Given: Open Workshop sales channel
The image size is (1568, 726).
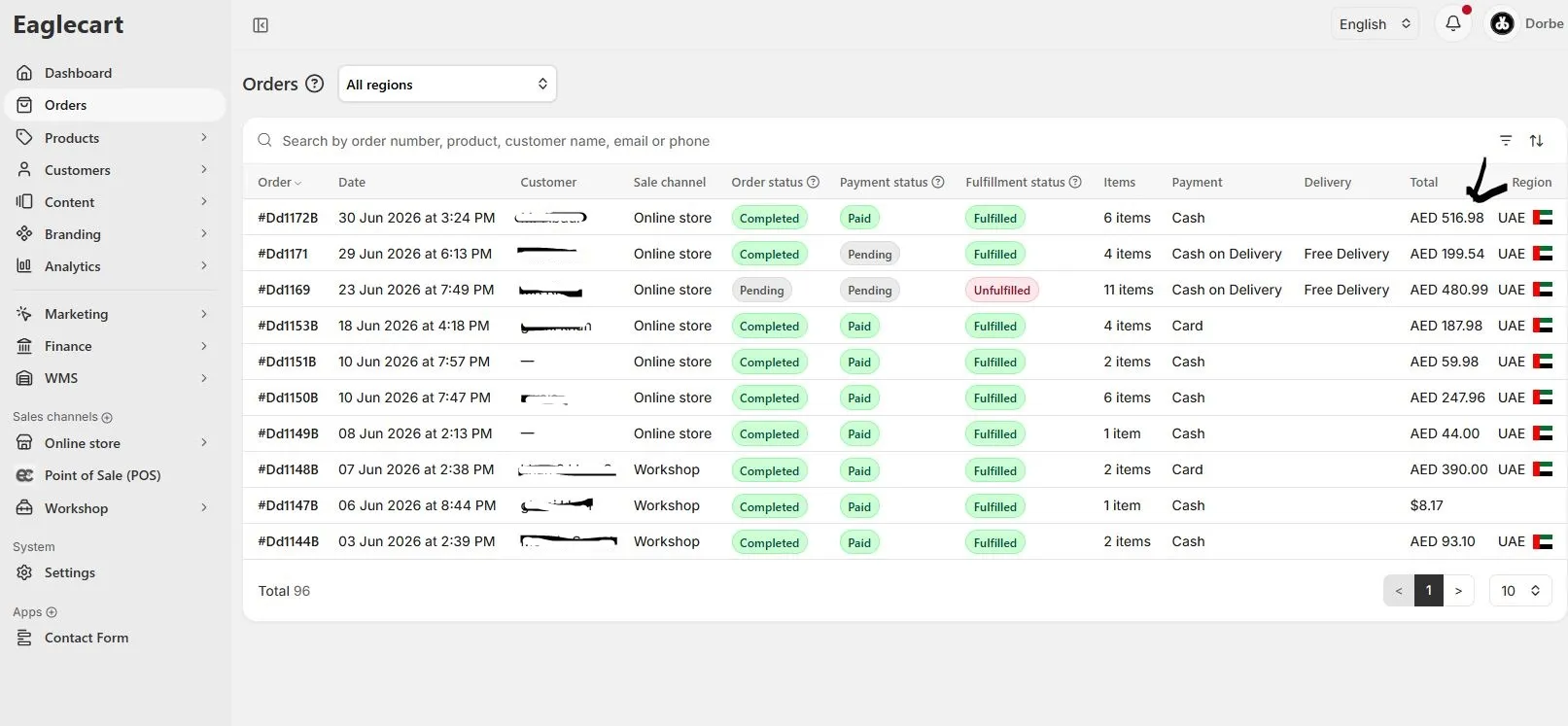Looking at the screenshot, I should 115,507.
